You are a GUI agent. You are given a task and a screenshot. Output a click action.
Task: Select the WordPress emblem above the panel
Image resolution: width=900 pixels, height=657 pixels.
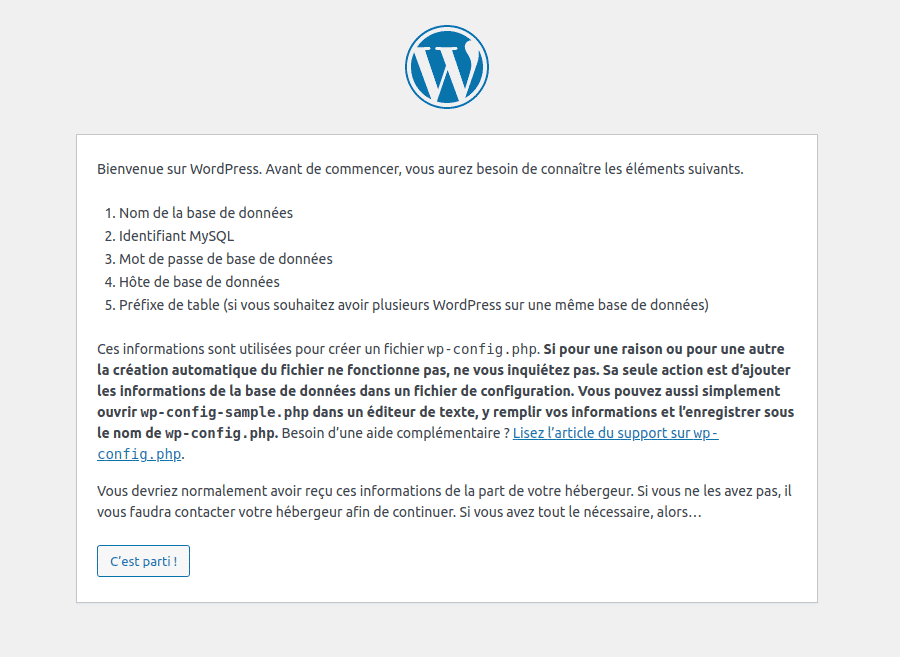(447, 66)
